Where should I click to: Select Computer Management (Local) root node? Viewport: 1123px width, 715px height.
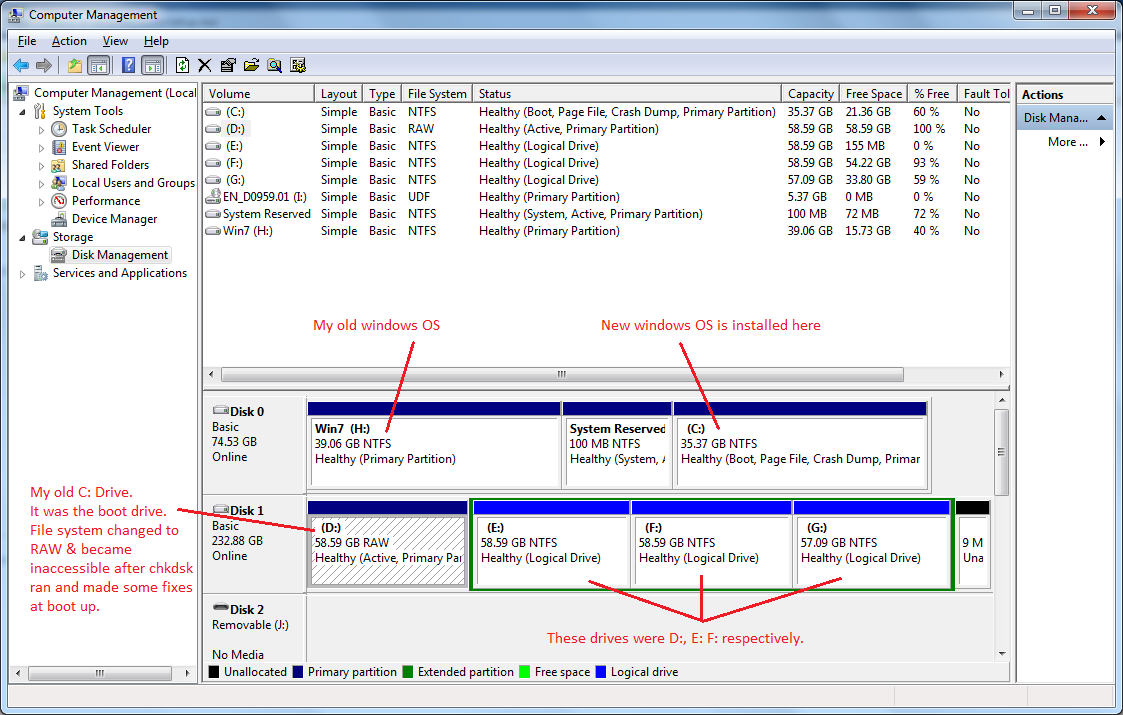[x=115, y=92]
